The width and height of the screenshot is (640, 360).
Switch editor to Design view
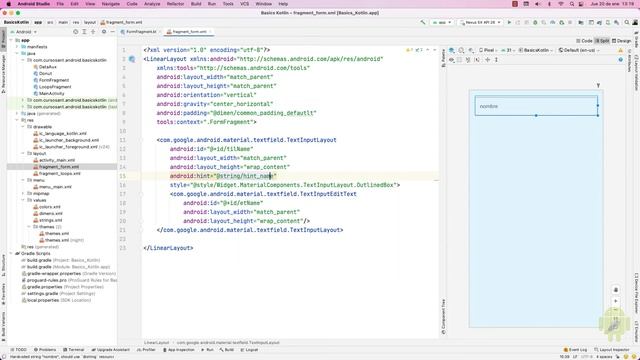click(x=621, y=41)
